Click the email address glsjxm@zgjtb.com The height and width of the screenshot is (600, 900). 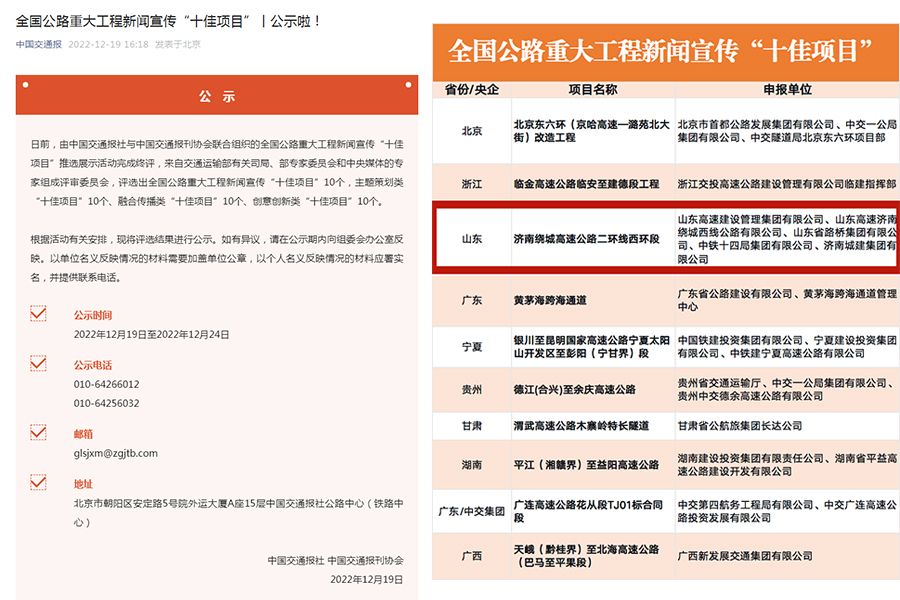pyautogui.click(x=115, y=453)
